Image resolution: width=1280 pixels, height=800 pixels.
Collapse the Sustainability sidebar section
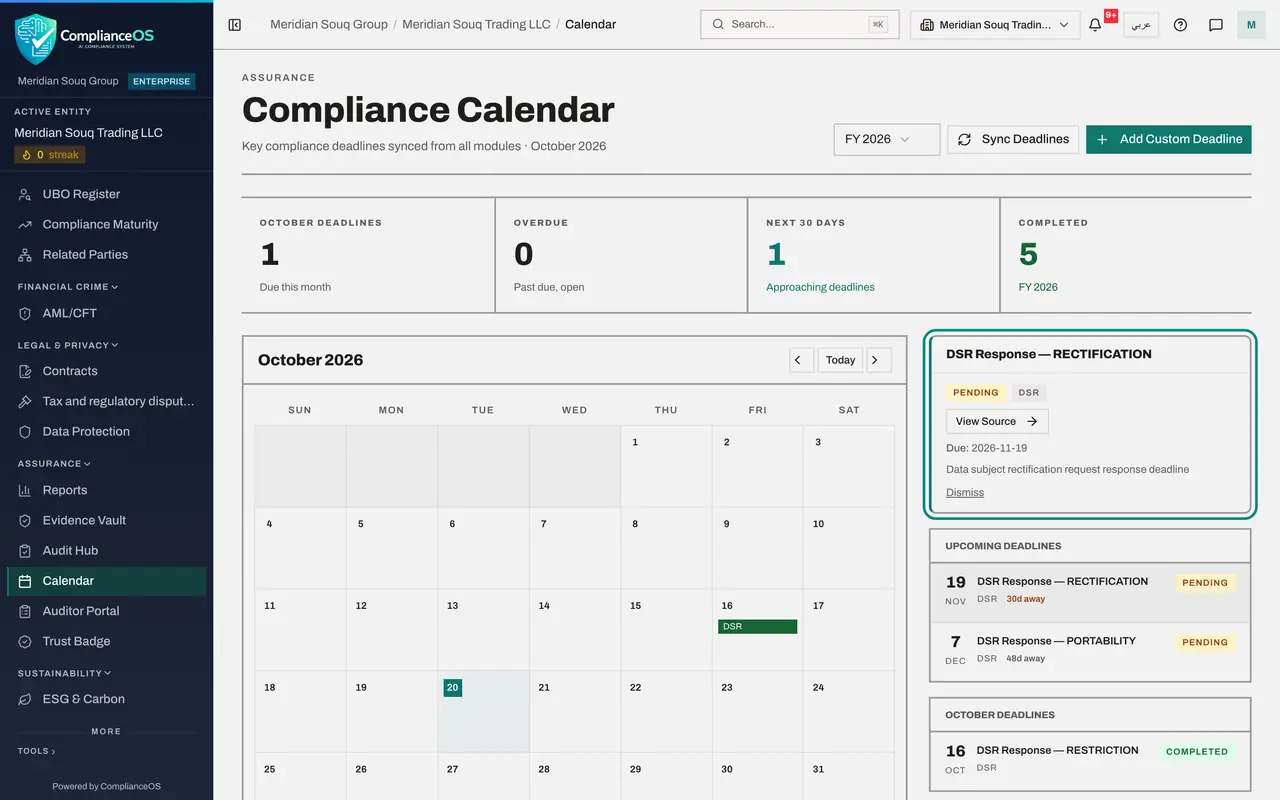click(x=64, y=673)
